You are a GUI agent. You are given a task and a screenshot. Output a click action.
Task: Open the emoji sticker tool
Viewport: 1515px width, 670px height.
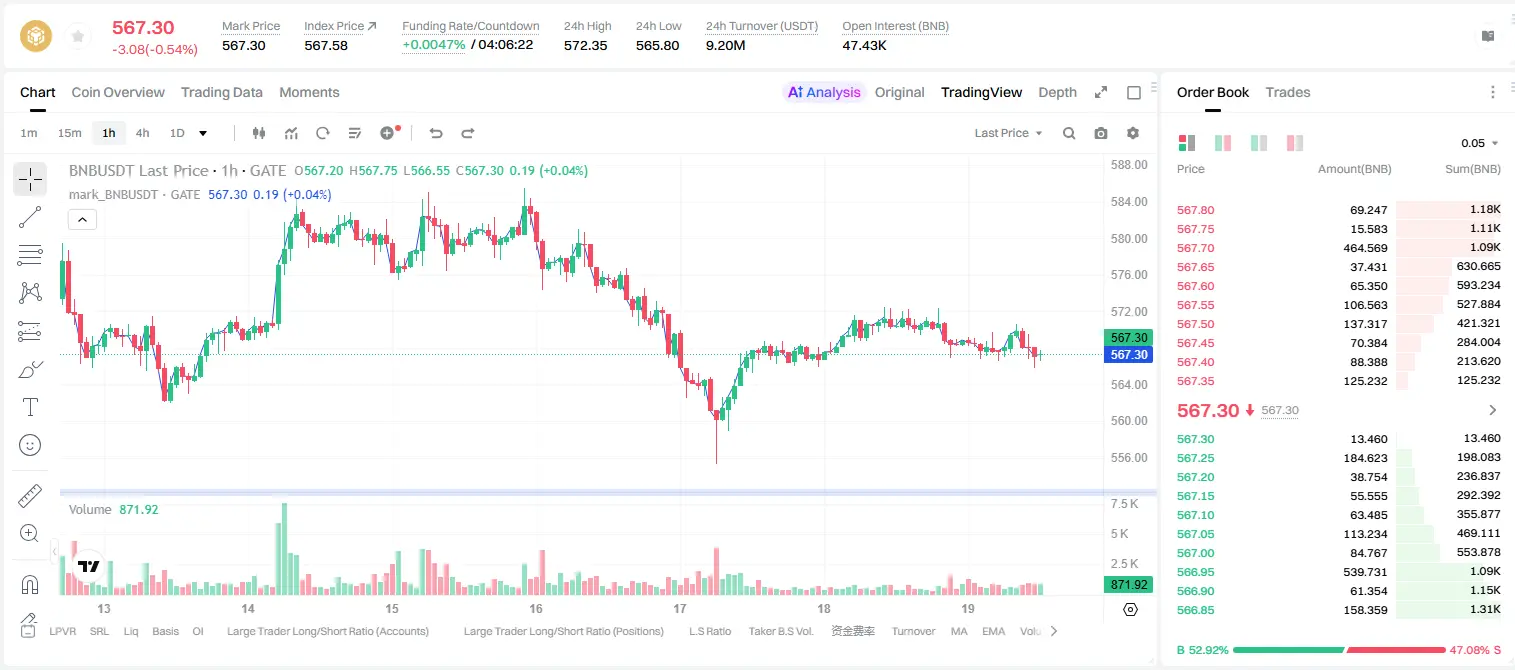(x=30, y=445)
